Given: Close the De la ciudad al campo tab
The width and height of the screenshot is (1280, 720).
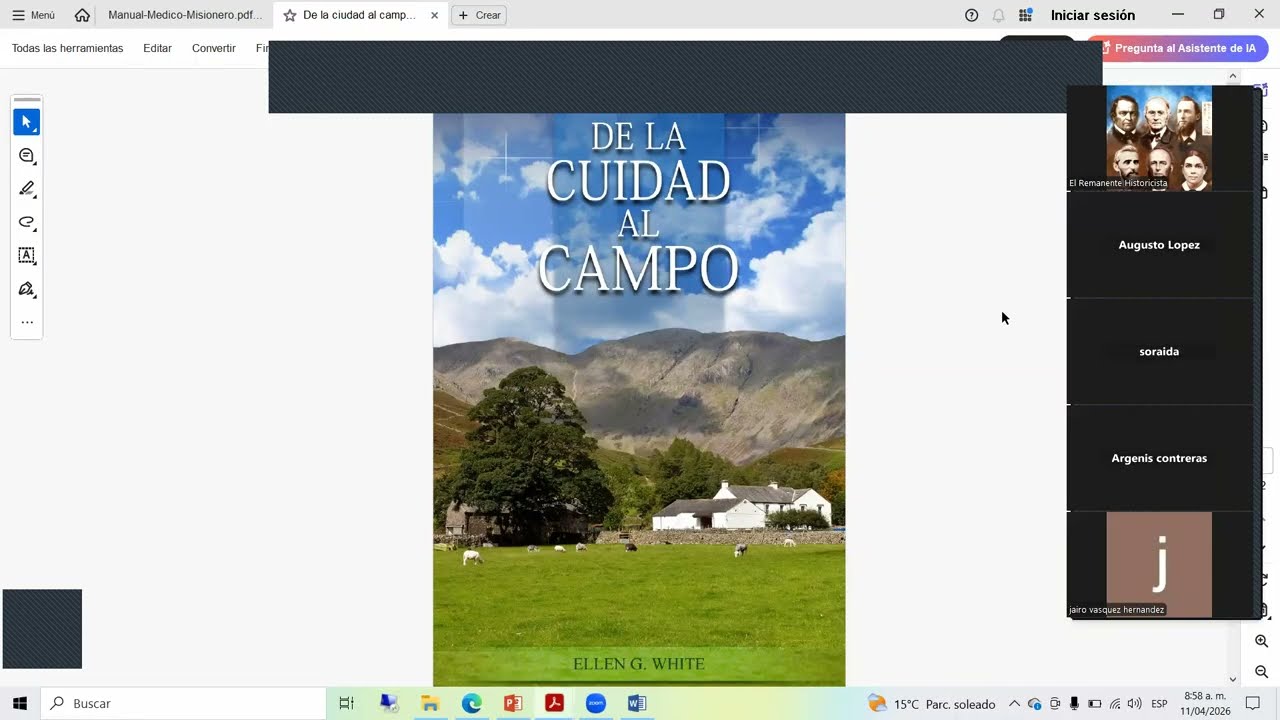Looking at the screenshot, I should pos(434,15).
